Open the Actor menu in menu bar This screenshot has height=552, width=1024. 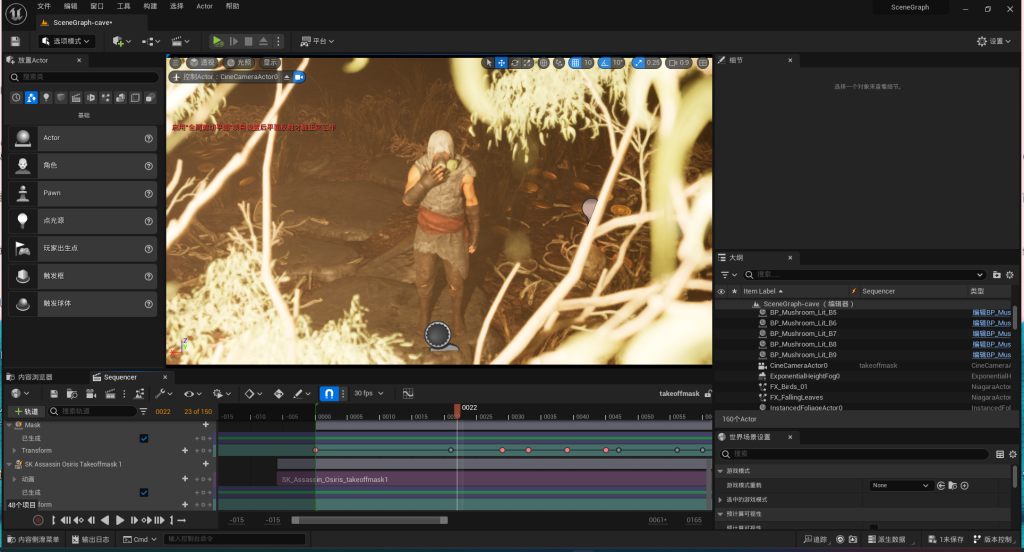pyautogui.click(x=204, y=6)
